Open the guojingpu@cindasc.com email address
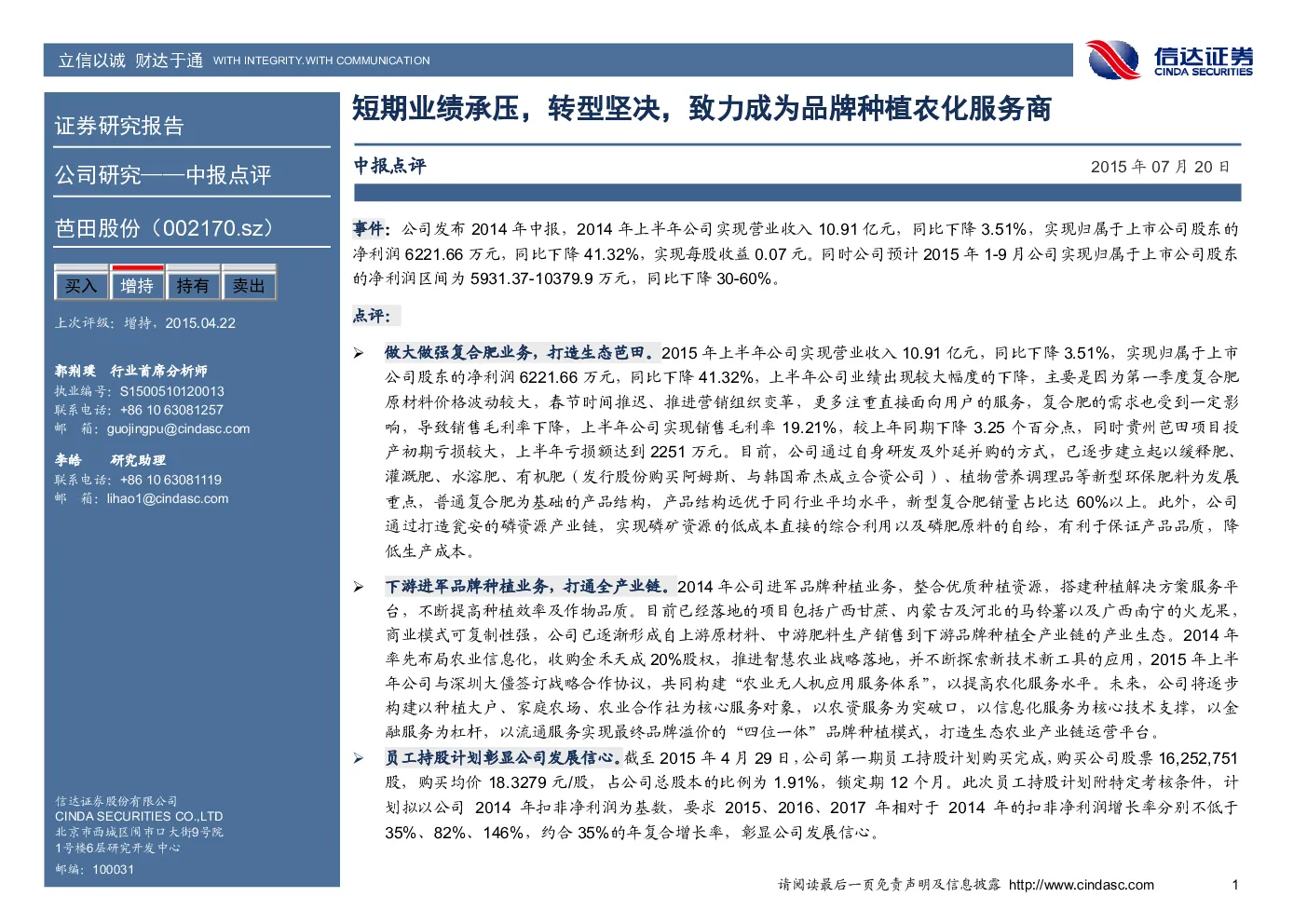1307x924 pixels. [x=178, y=428]
